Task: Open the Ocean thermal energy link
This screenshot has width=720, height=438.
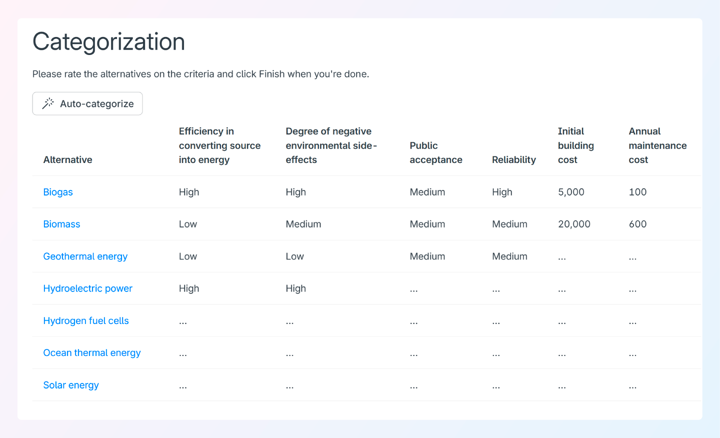Action: (x=92, y=353)
